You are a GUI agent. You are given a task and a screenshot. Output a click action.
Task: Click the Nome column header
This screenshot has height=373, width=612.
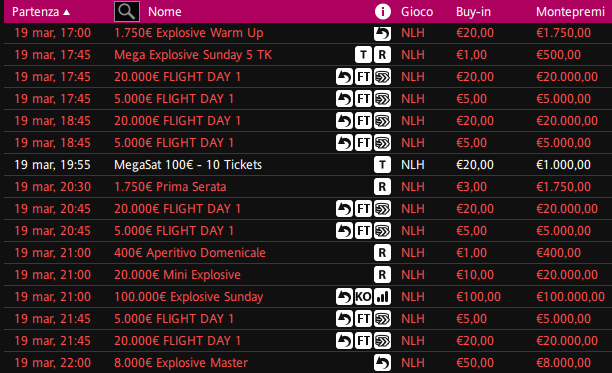coord(165,12)
